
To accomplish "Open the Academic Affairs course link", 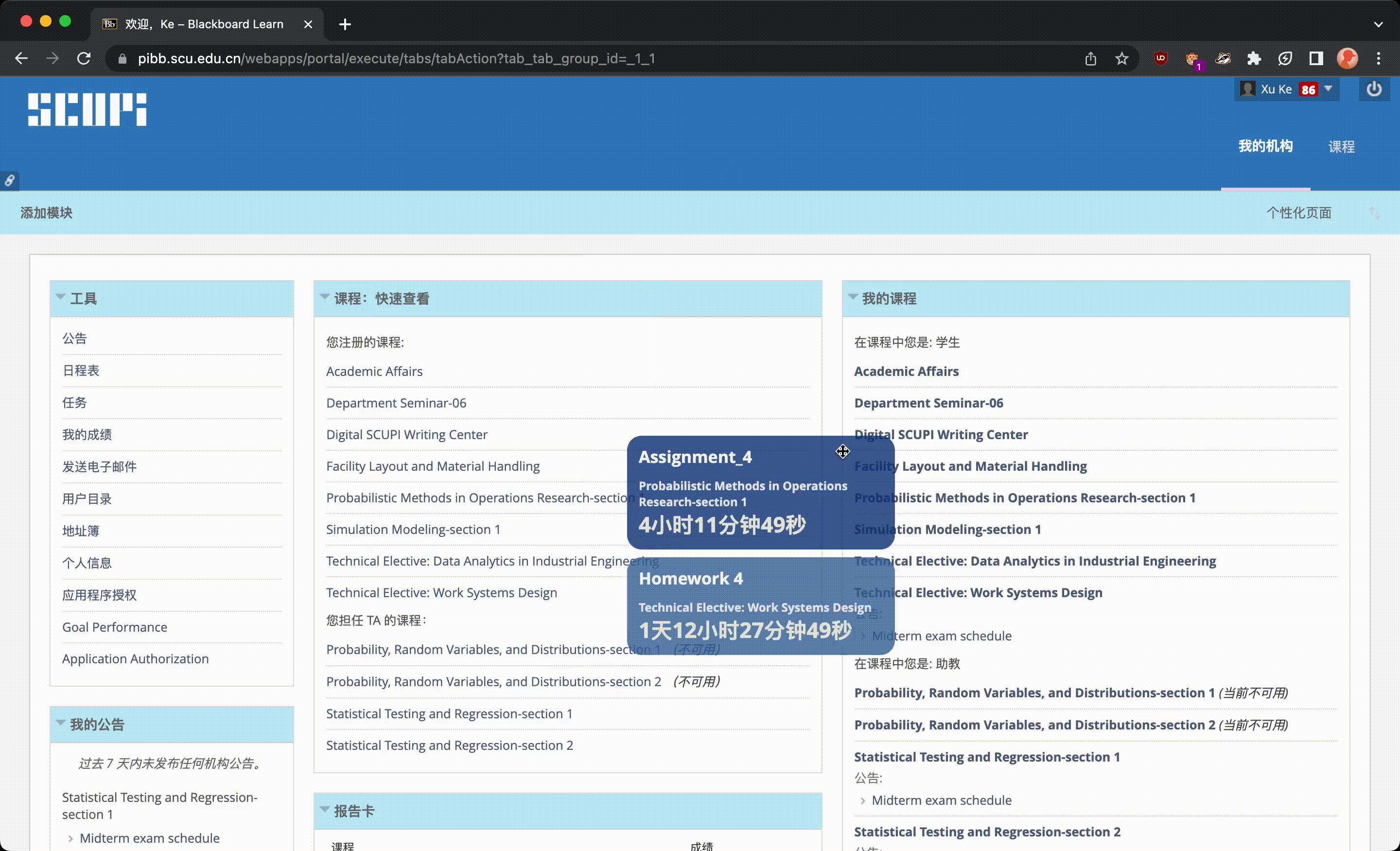I will coord(374,371).
